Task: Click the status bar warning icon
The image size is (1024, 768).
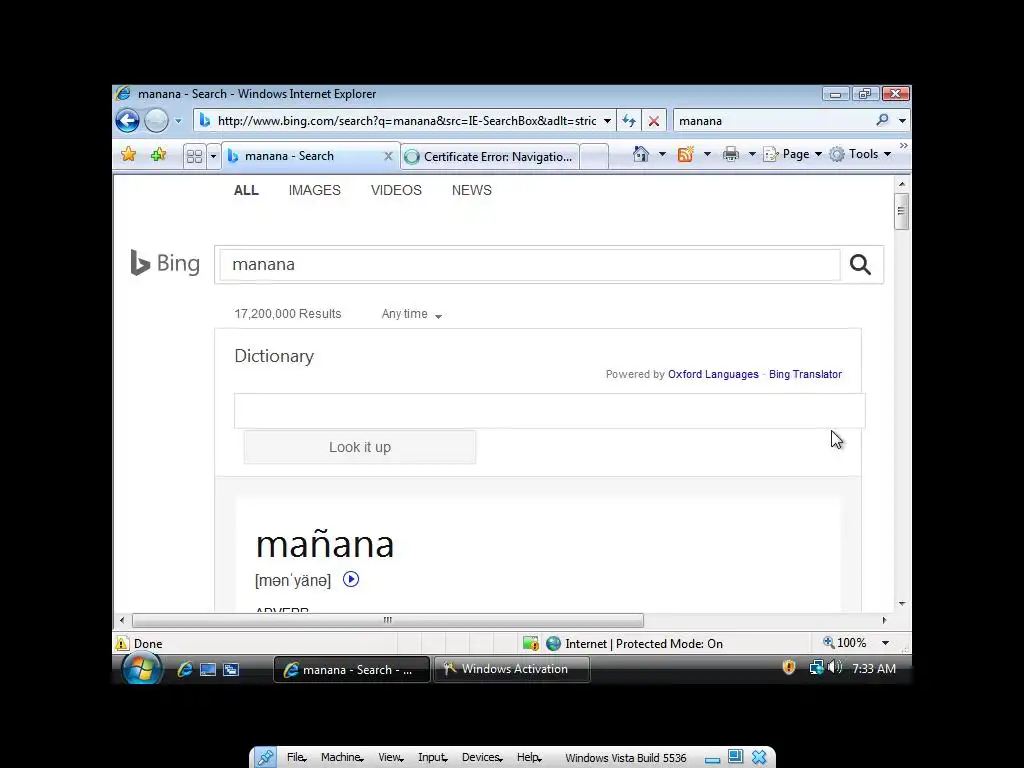Action: pyautogui.click(x=122, y=643)
